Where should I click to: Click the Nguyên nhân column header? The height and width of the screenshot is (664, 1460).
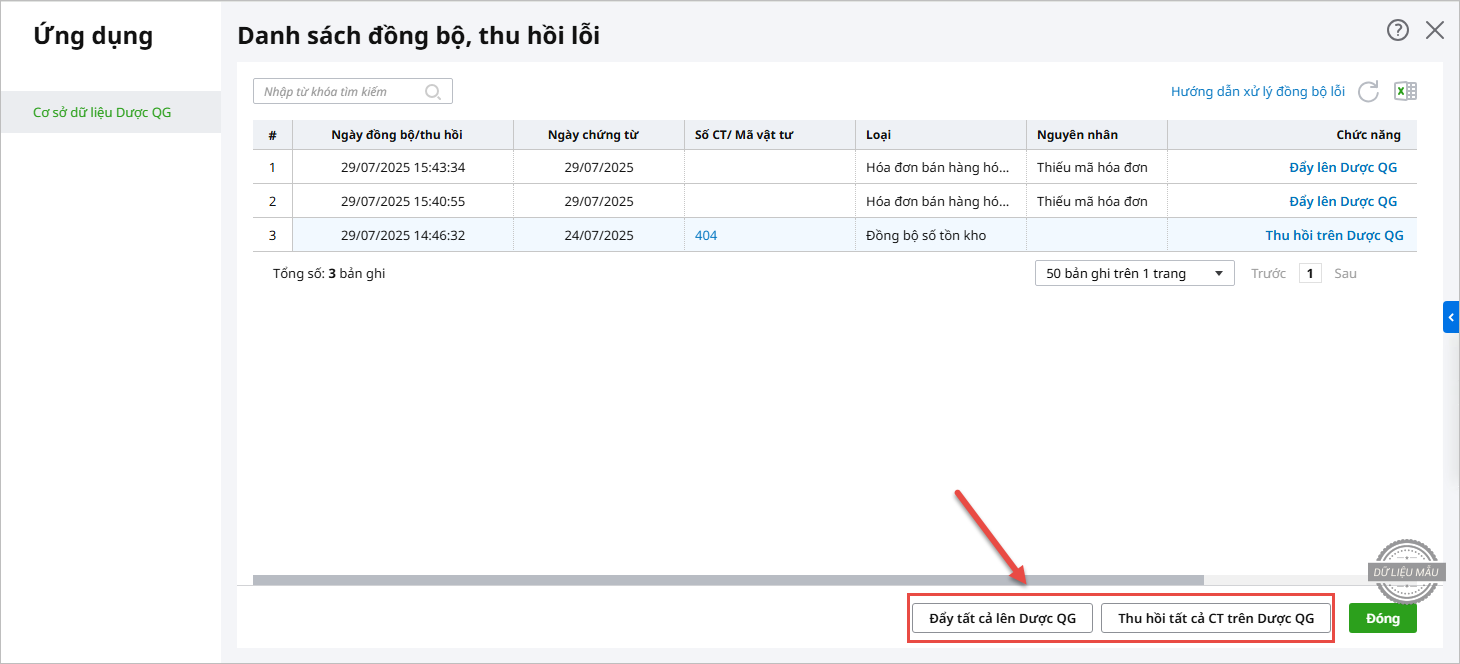[1097, 135]
